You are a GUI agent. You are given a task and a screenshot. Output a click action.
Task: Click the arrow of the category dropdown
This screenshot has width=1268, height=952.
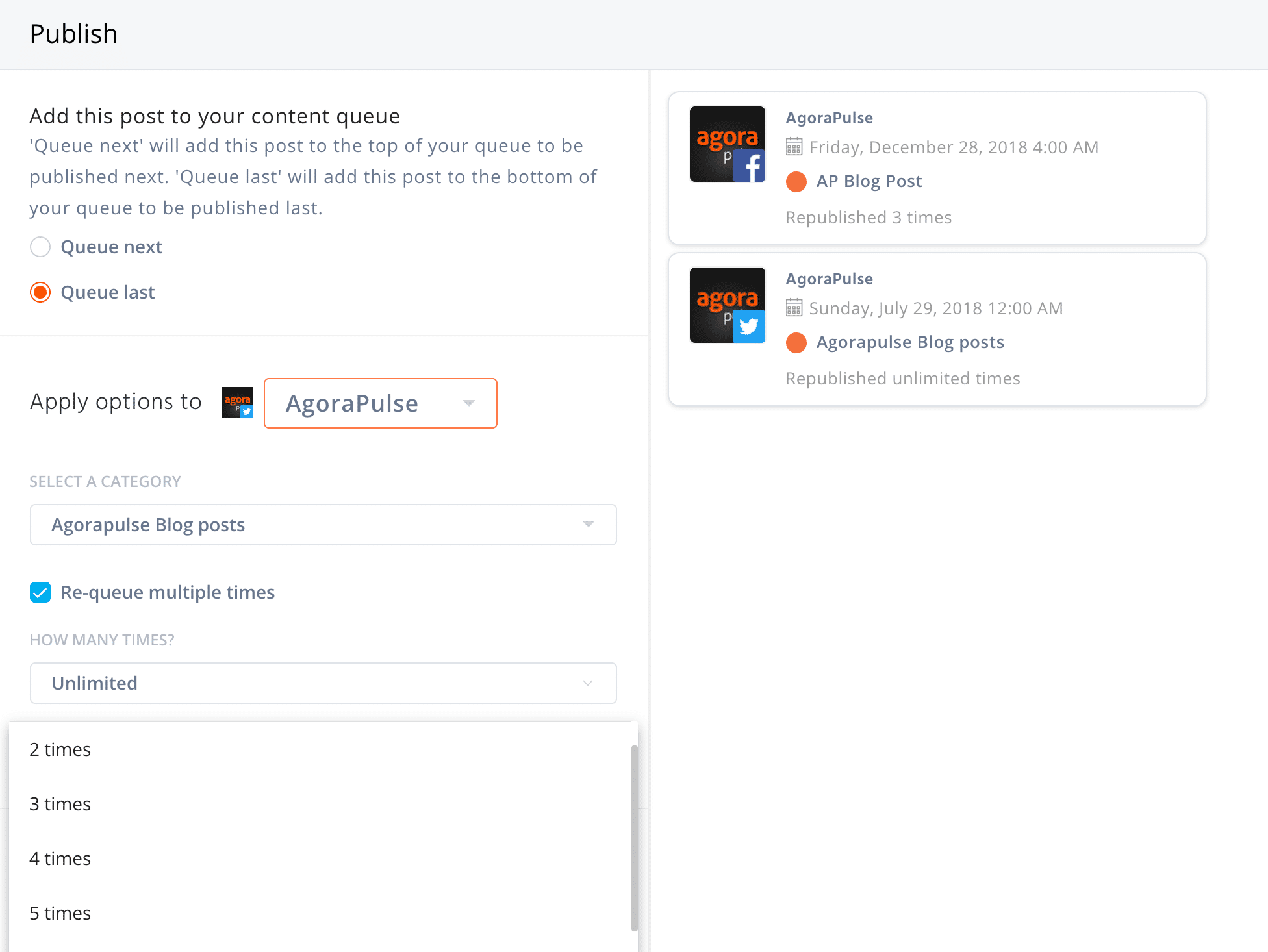pyautogui.click(x=589, y=524)
